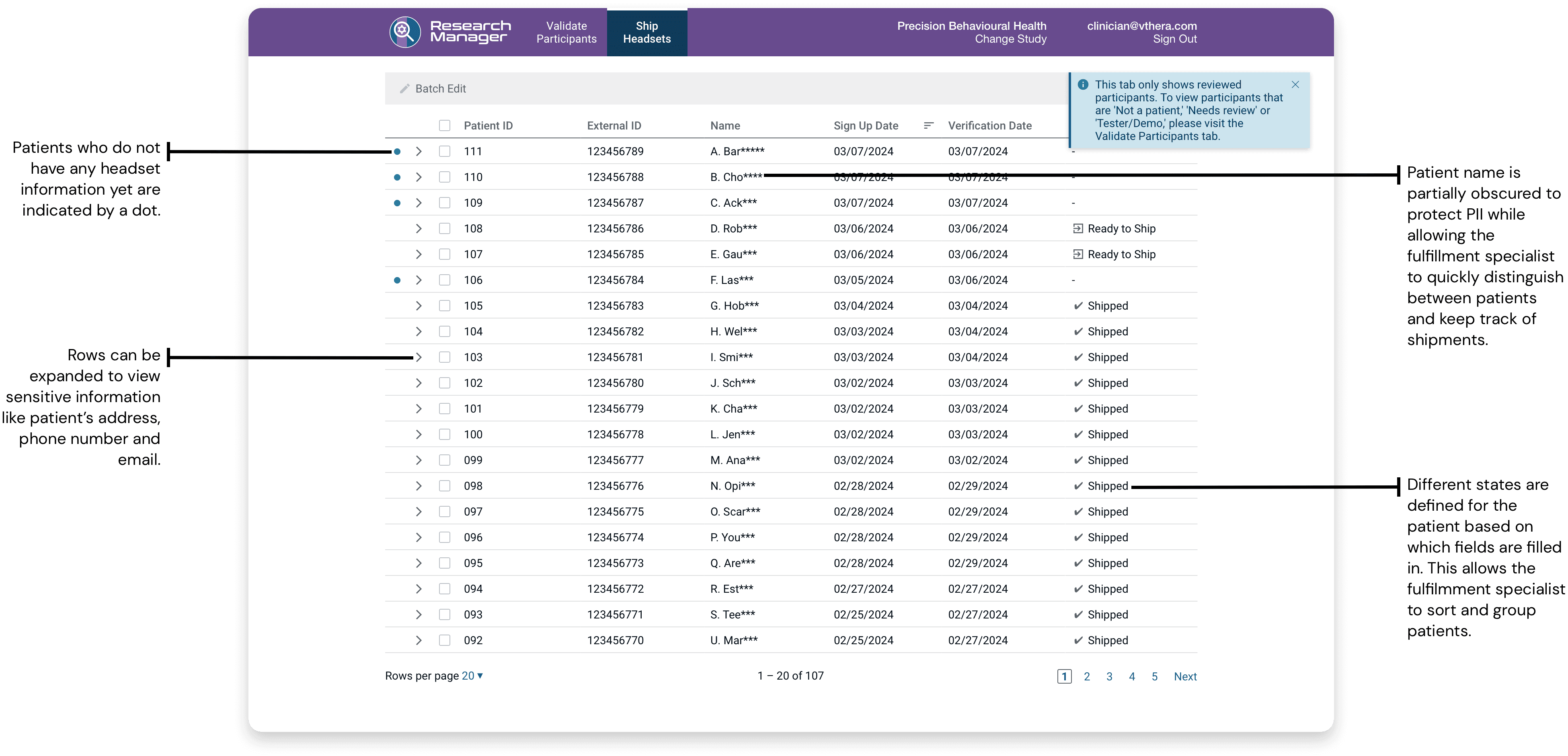The image size is (1568, 756).
Task: Open Rows per page dropdown
Action: (x=472, y=676)
